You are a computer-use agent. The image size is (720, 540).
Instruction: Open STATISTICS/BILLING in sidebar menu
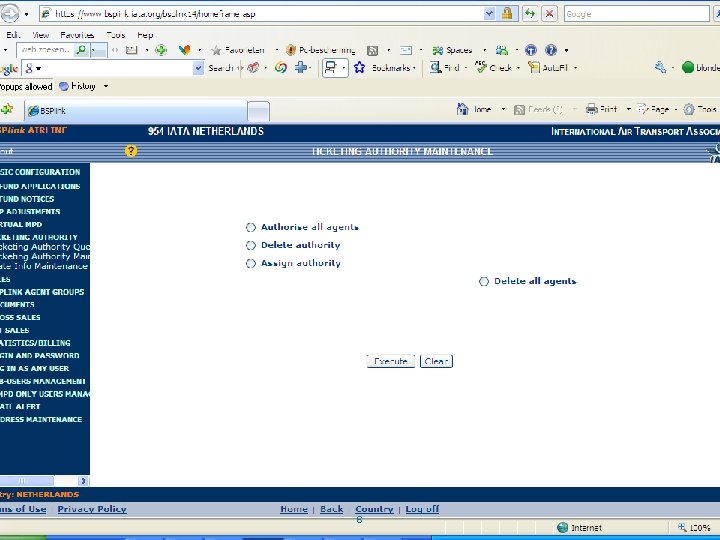click(35, 343)
